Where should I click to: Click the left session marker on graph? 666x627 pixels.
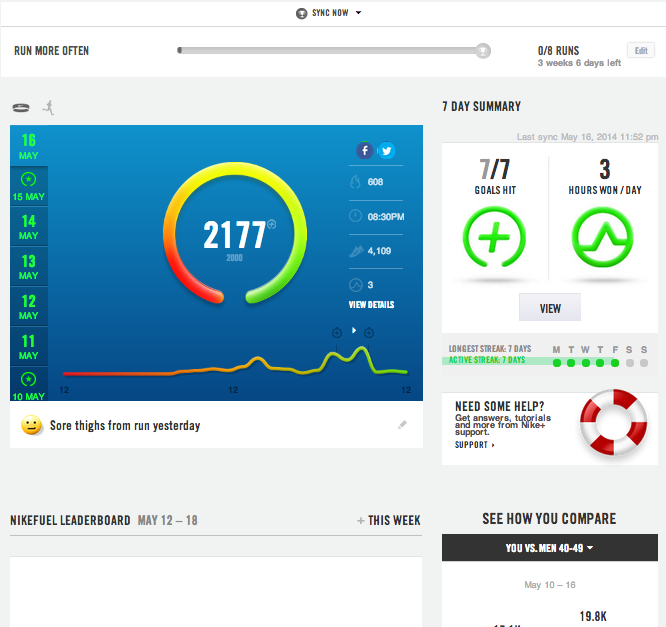pyautogui.click(x=337, y=333)
